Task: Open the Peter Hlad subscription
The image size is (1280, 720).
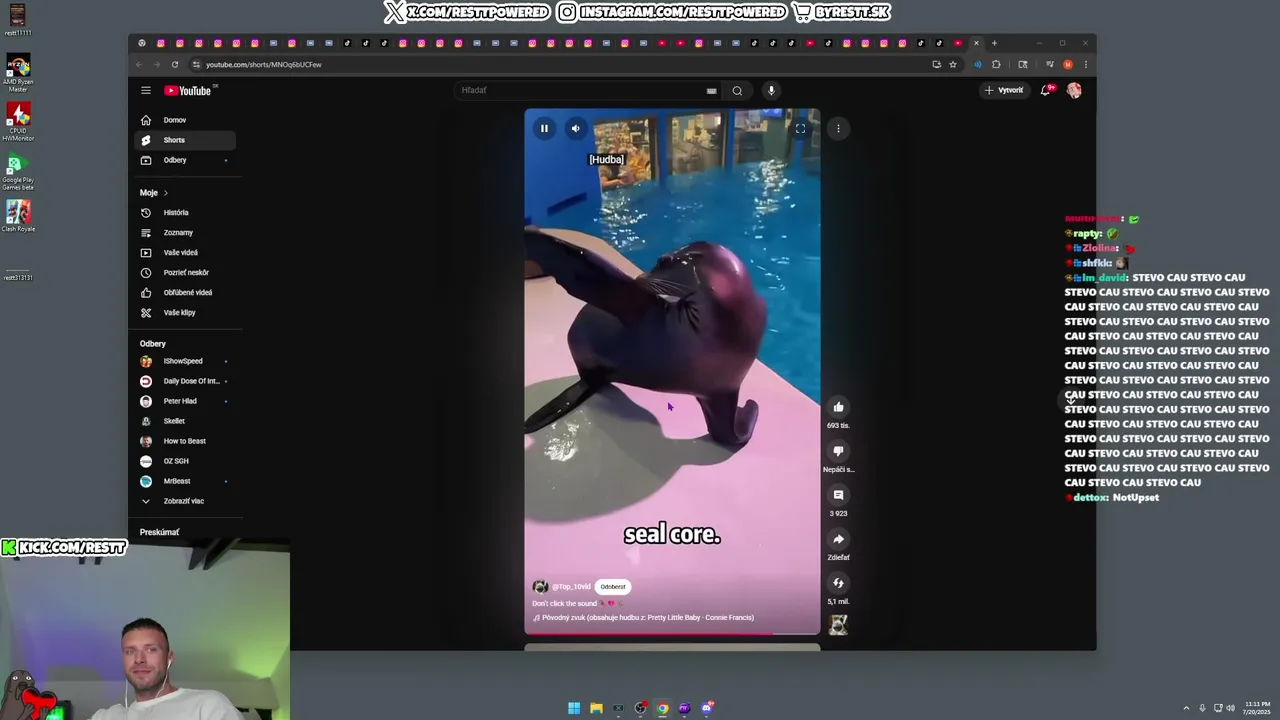Action: [185, 401]
